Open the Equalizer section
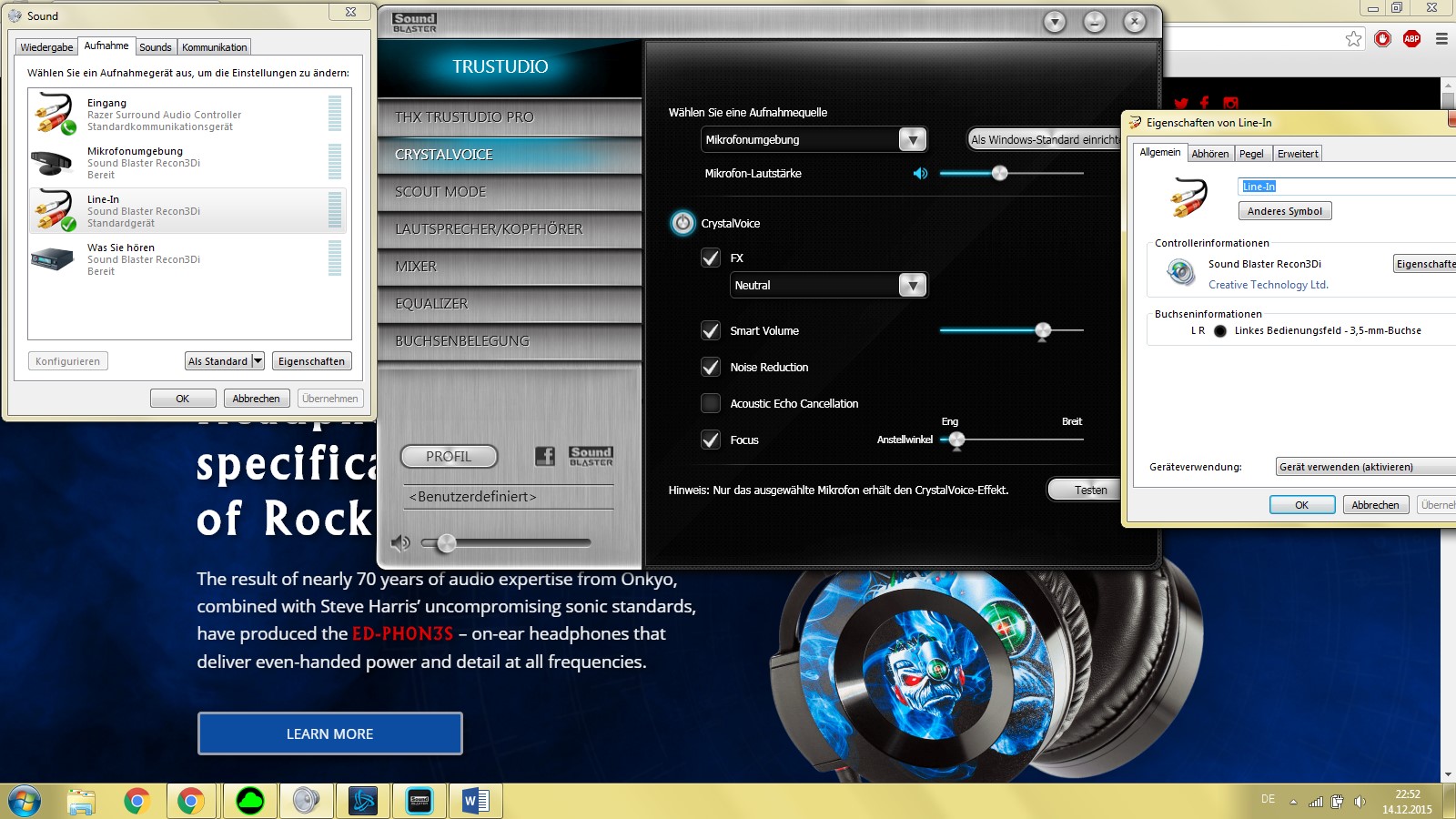This screenshot has width=1456, height=819. pyautogui.click(x=510, y=304)
